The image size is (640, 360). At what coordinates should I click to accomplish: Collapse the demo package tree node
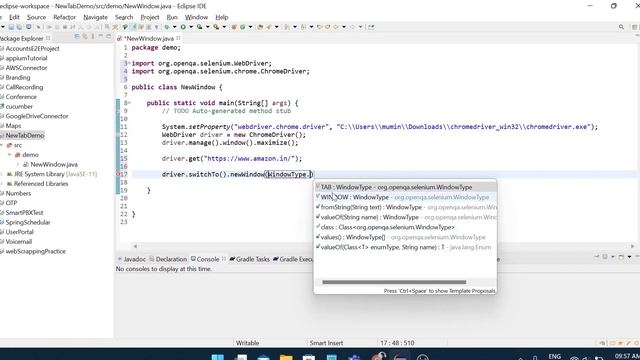[9, 155]
